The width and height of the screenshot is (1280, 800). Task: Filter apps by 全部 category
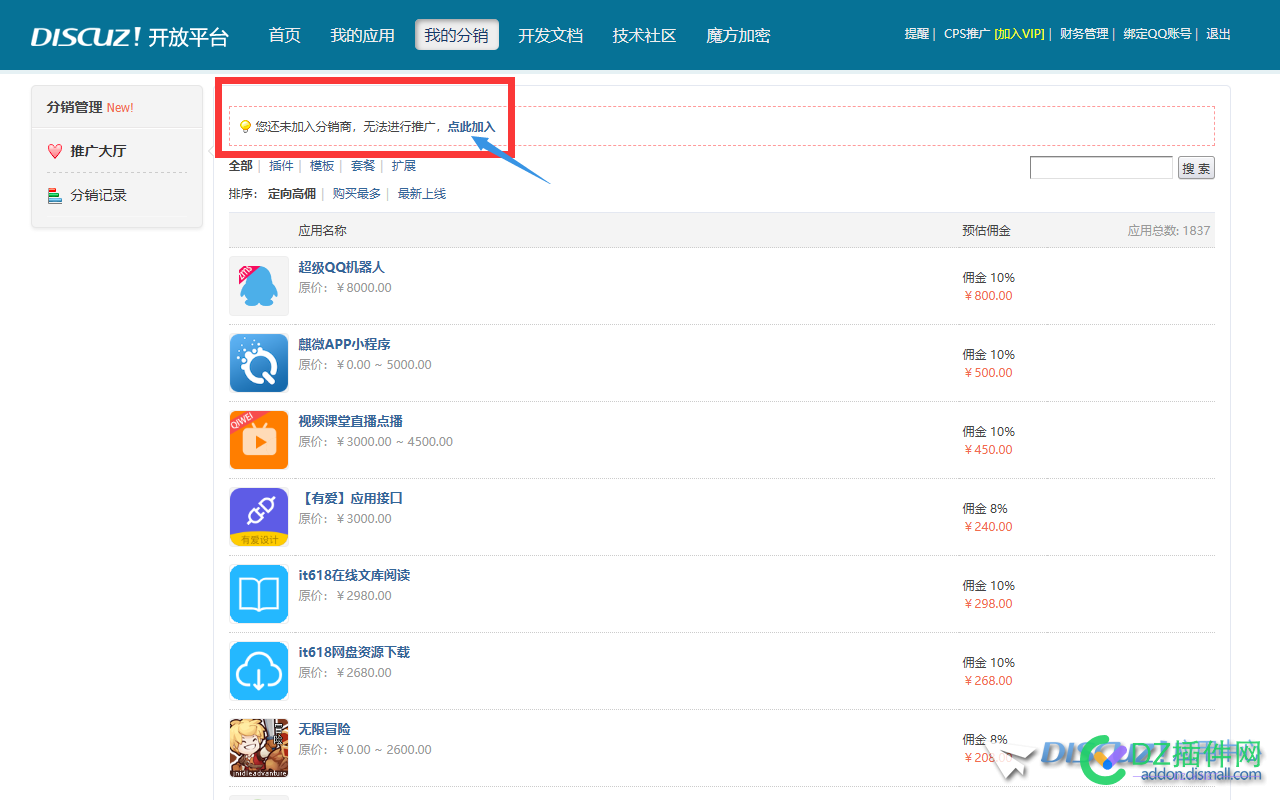[x=240, y=166]
